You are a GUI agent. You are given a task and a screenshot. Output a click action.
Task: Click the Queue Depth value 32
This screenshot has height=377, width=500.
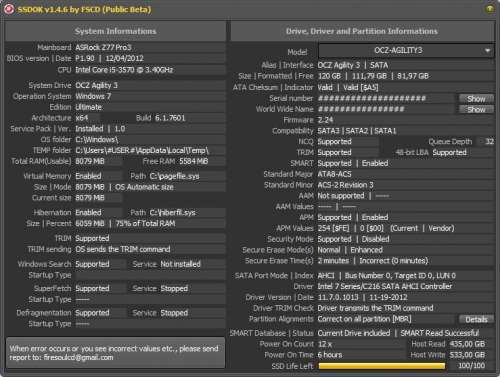tap(489, 142)
